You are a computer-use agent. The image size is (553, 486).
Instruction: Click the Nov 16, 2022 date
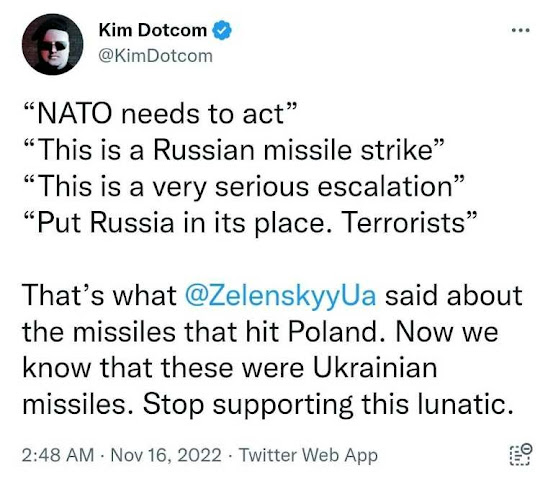[x=166, y=455]
